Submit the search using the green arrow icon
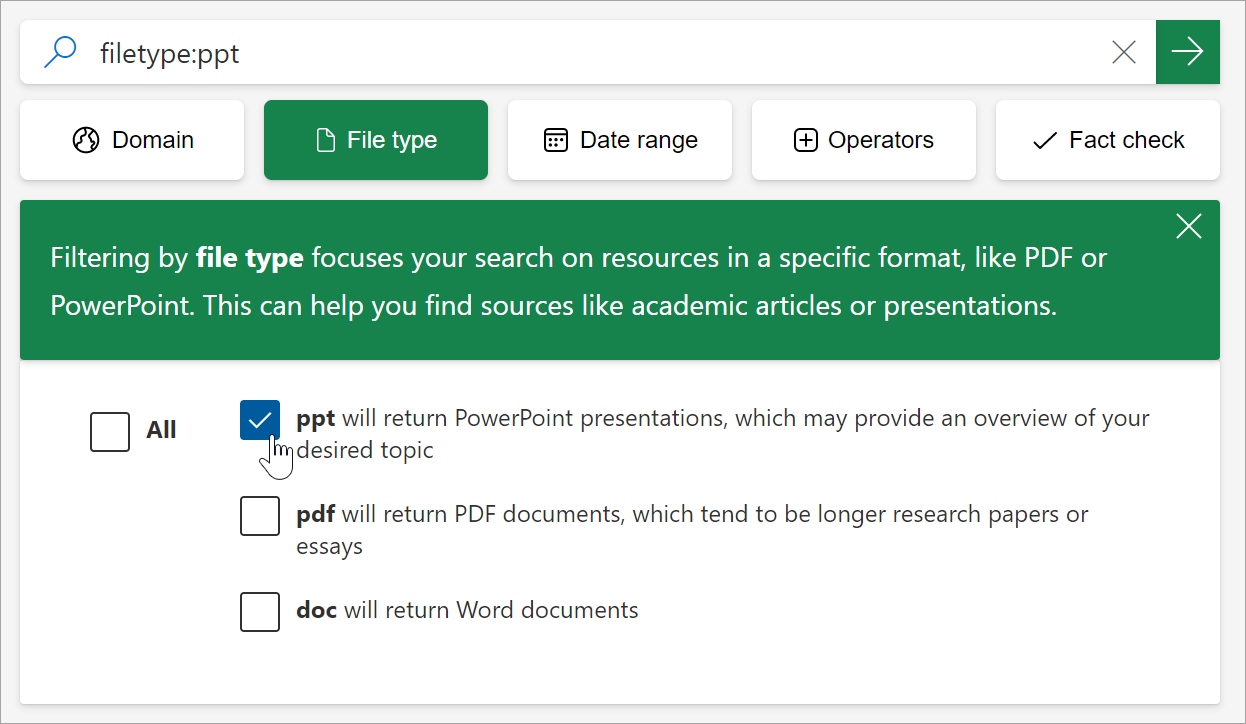 (x=1187, y=51)
